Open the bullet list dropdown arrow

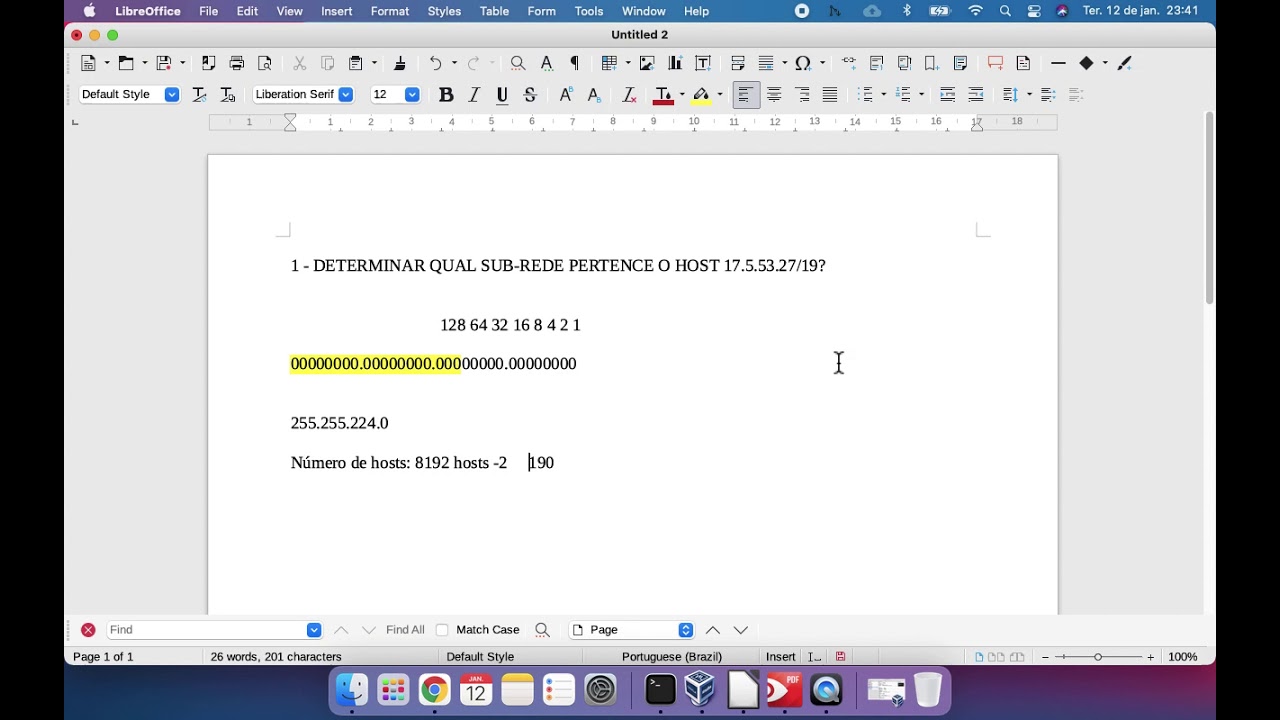884,95
